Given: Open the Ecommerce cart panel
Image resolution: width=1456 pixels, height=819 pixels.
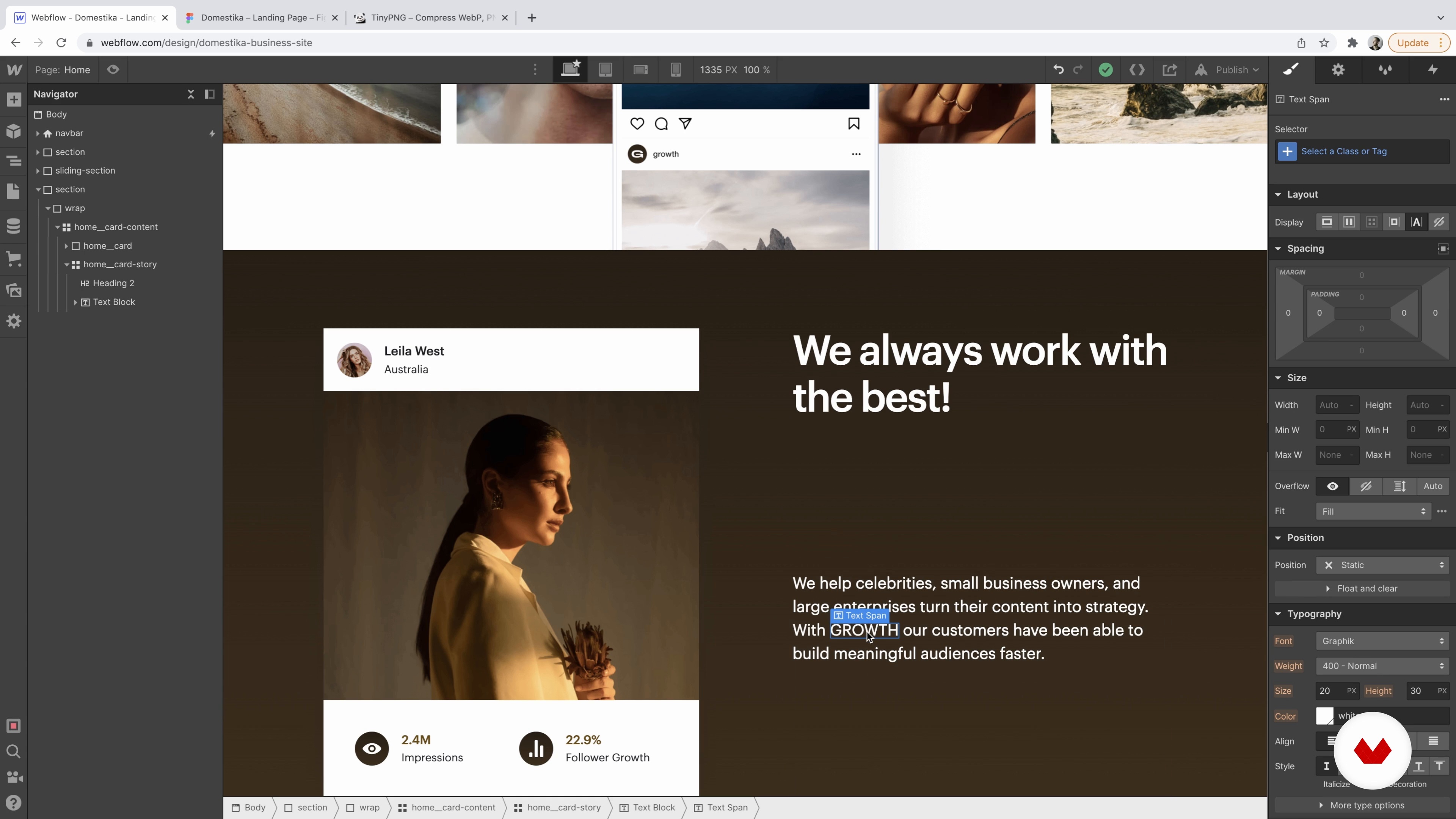Looking at the screenshot, I should [14, 259].
